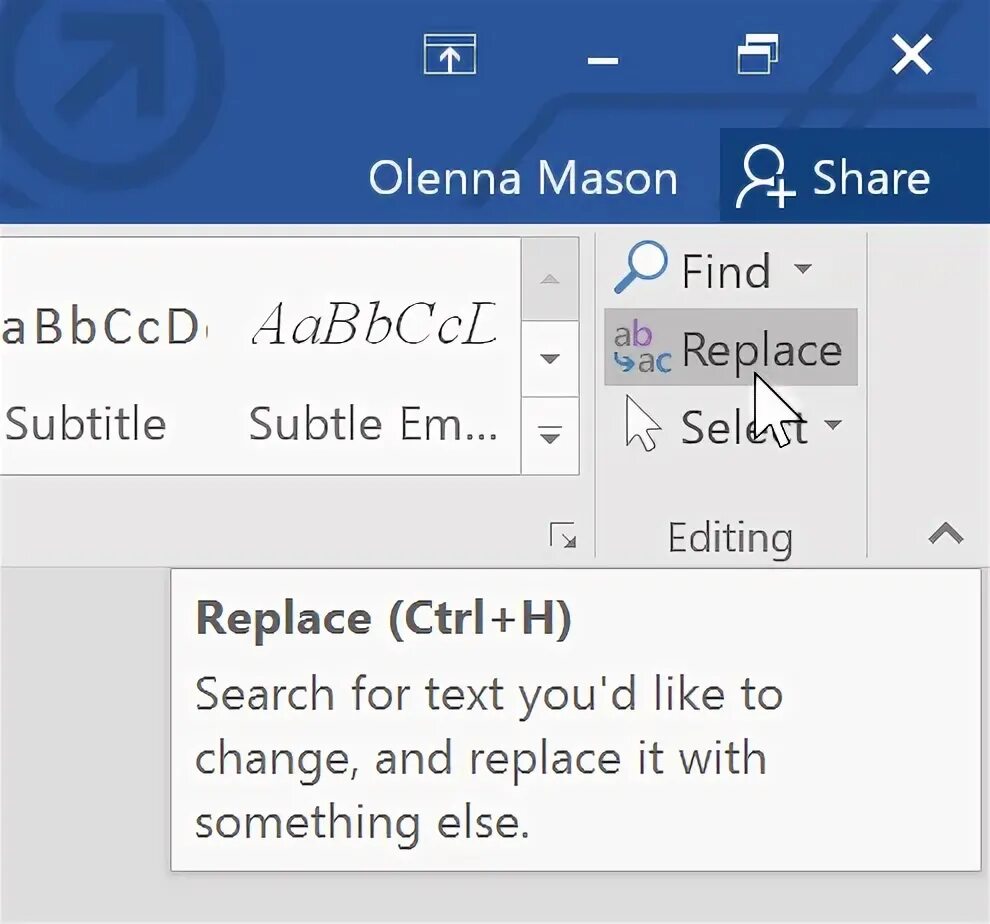990x924 pixels.
Task: Open Ribbon Display Options
Action: 450,57
